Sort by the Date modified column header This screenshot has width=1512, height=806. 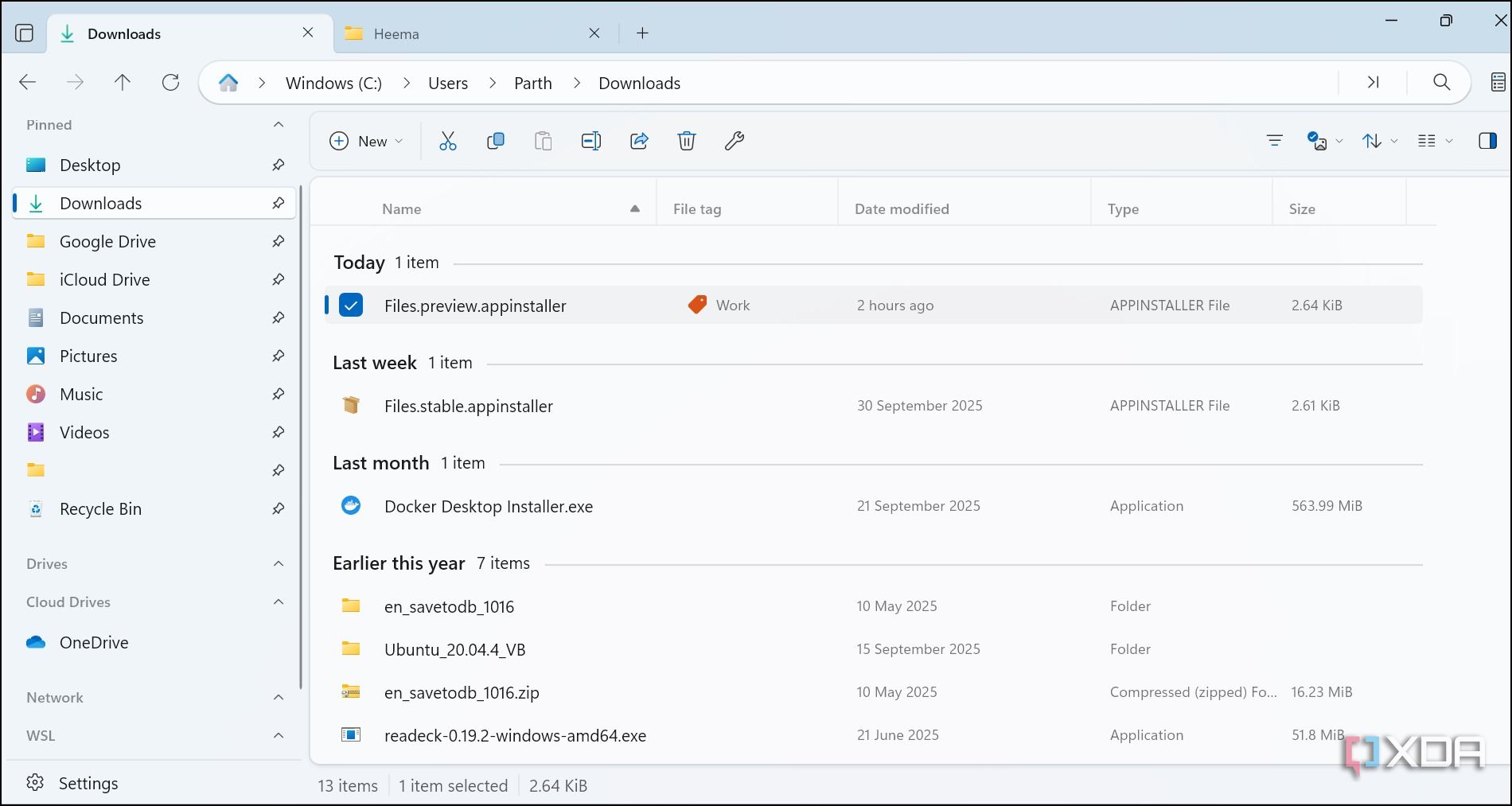[x=964, y=208]
